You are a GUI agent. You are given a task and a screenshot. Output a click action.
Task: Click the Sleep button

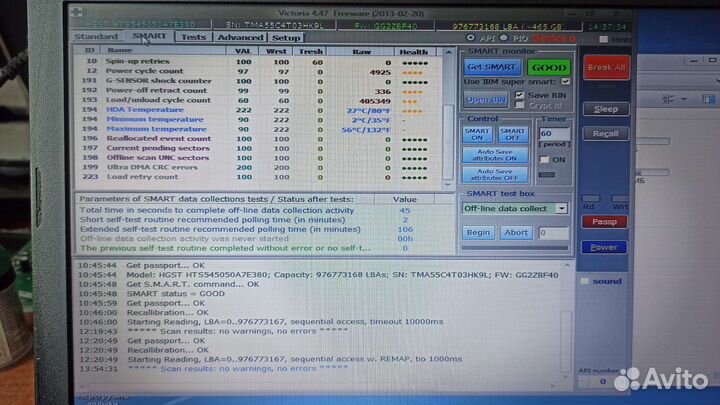pos(606,109)
